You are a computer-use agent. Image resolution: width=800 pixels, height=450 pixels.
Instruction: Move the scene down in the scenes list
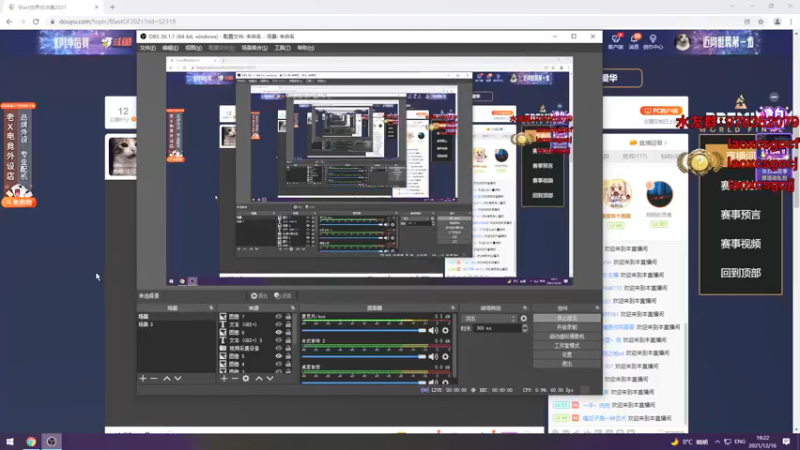[x=178, y=379]
